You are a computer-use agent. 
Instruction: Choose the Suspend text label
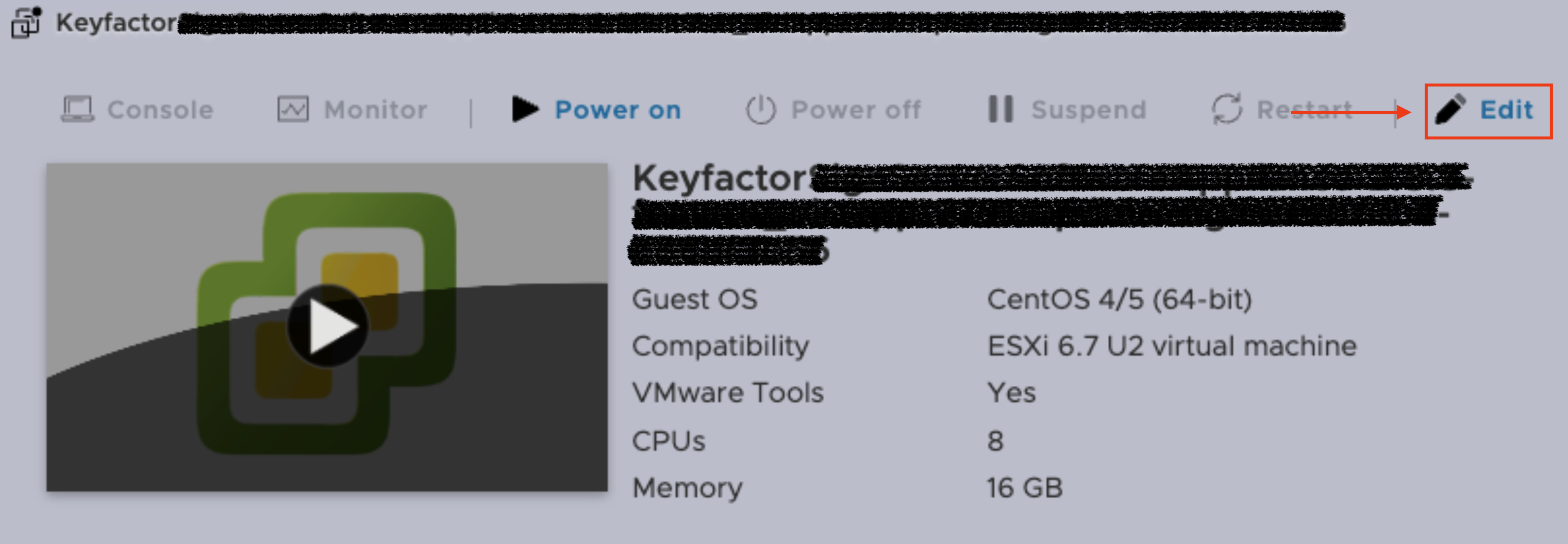pyautogui.click(x=1088, y=110)
